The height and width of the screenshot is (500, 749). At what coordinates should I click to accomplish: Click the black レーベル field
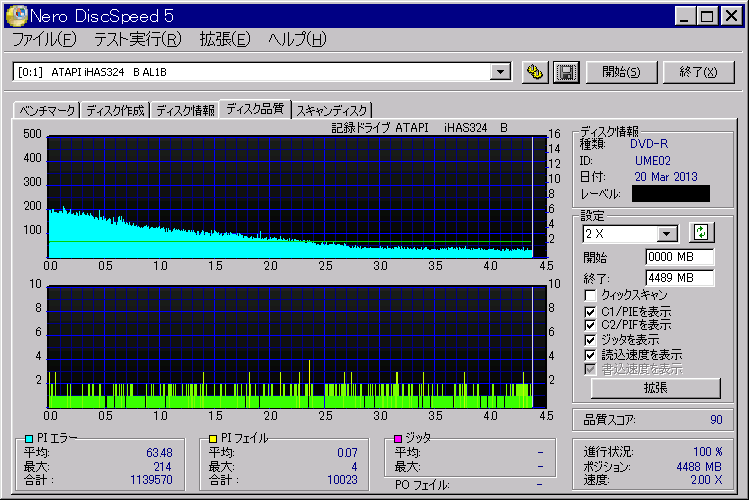[671, 194]
